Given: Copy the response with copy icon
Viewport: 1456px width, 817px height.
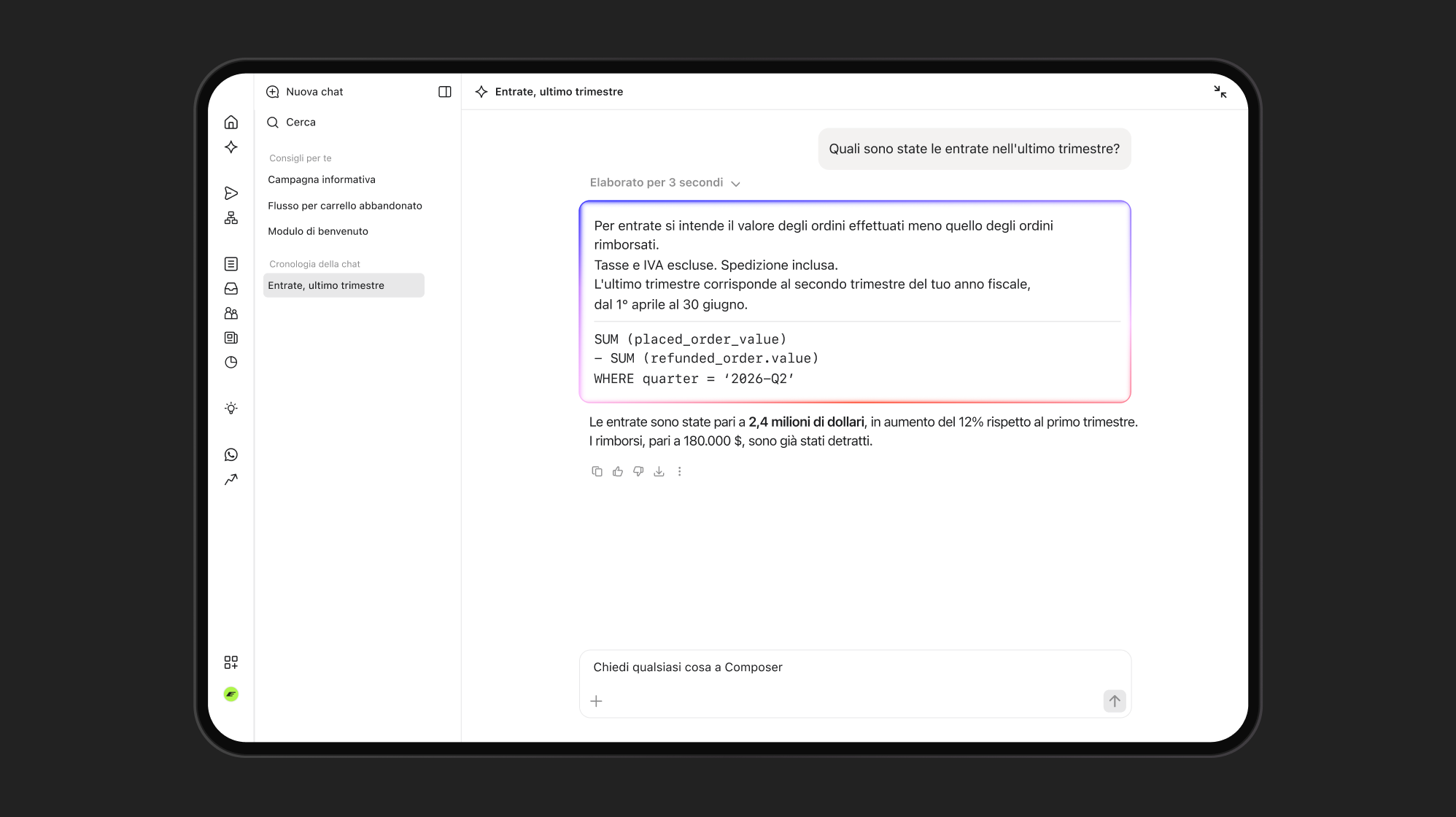Looking at the screenshot, I should [x=597, y=472].
